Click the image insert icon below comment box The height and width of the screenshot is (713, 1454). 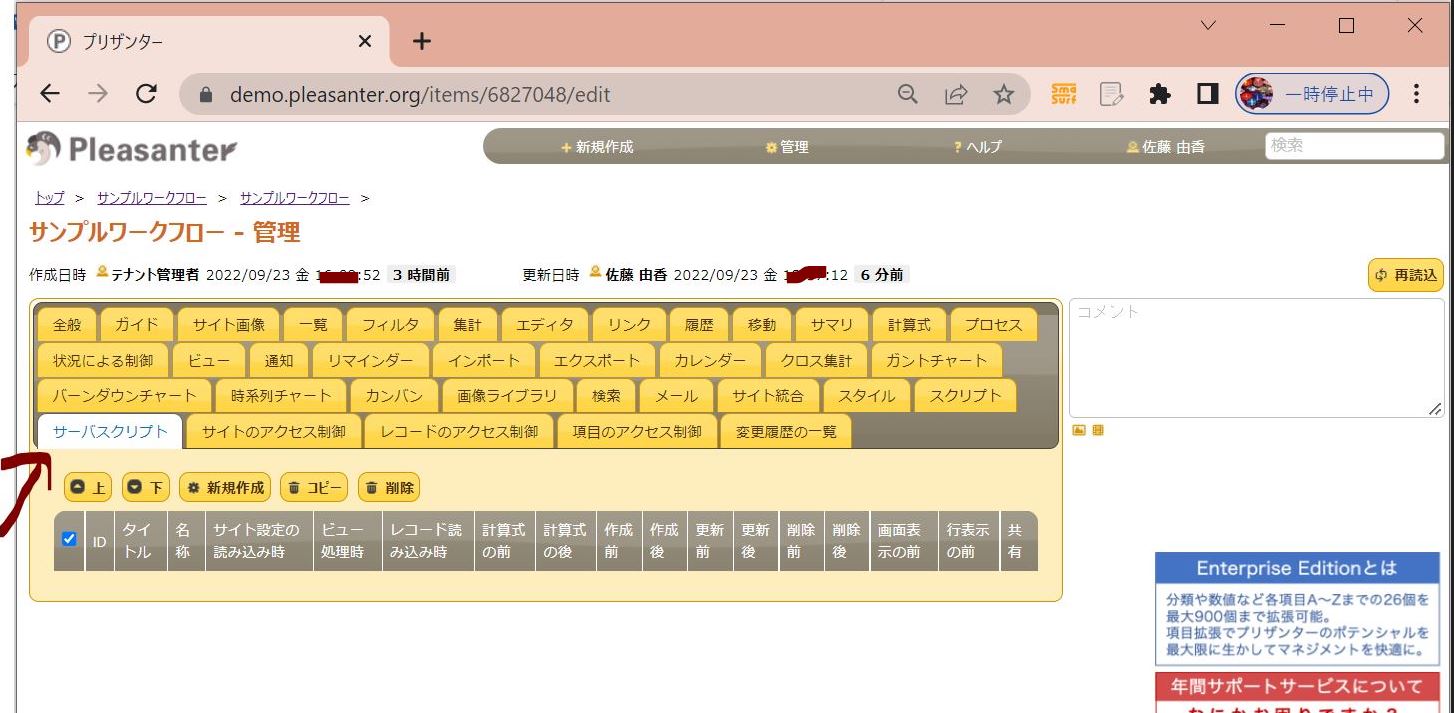click(1079, 431)
